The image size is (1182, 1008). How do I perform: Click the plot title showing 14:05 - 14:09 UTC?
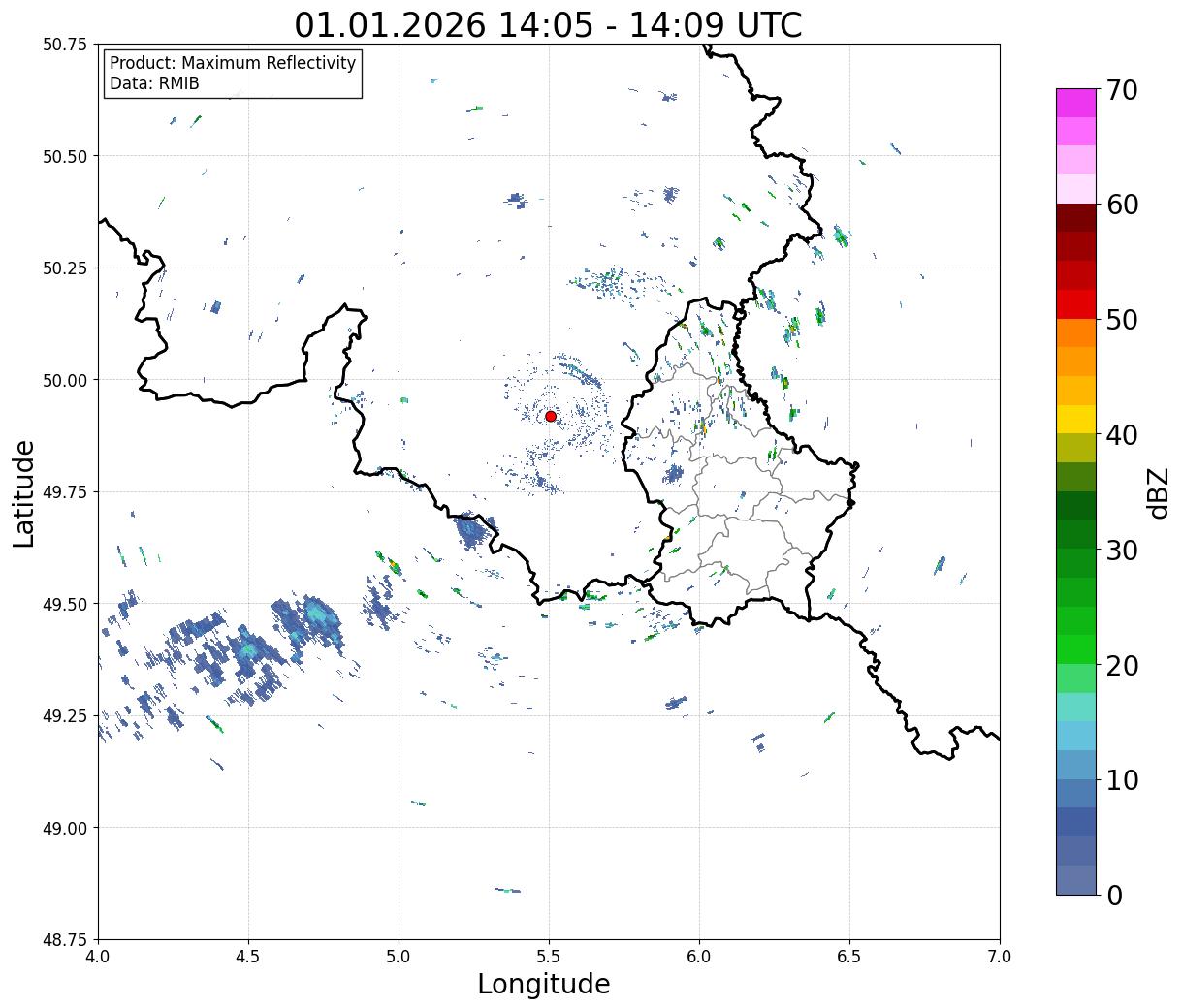click(548, 24)
